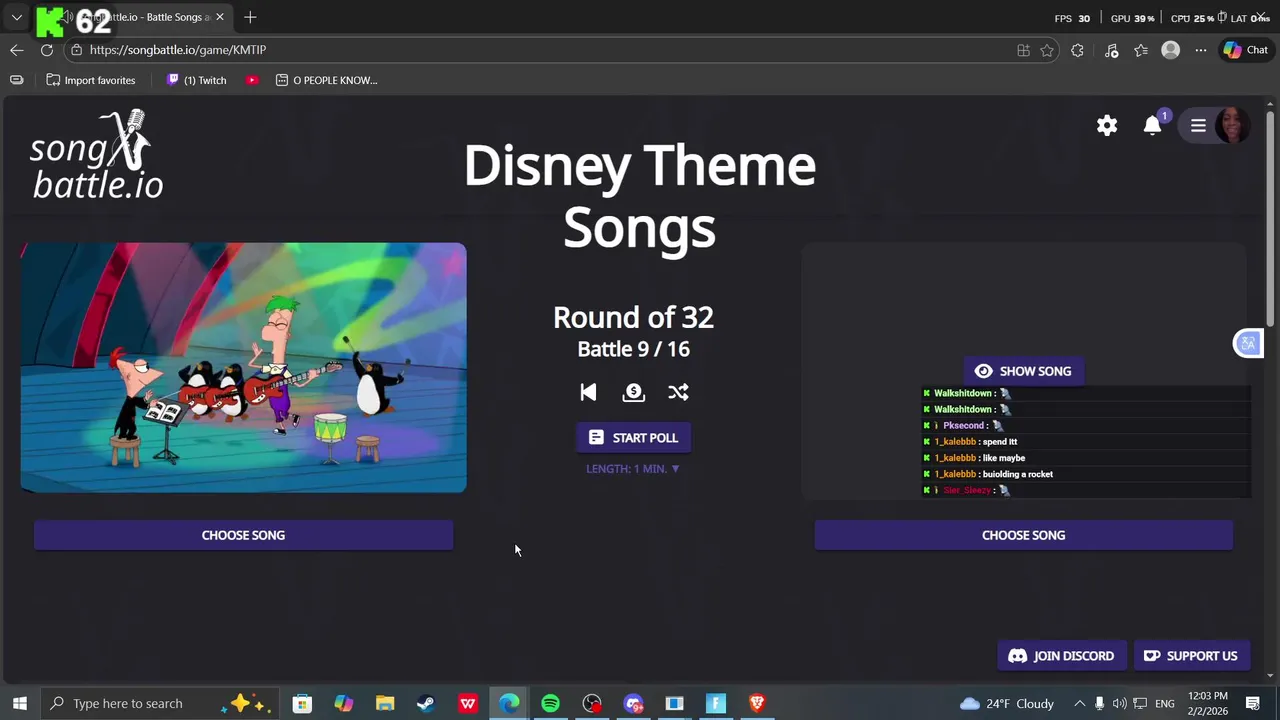The image size is (1280, 720).
Task: Click the browser back arrow
Action: tap(17, 50)
